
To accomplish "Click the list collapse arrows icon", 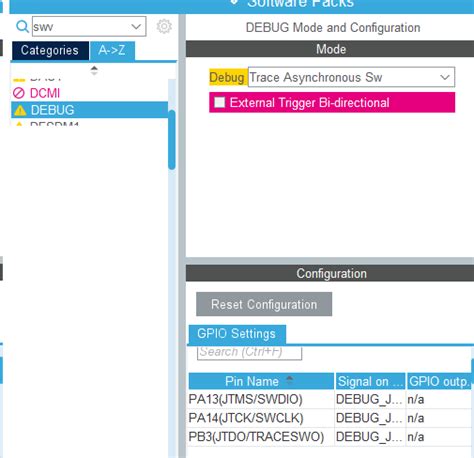I will (x=94, y=70).
